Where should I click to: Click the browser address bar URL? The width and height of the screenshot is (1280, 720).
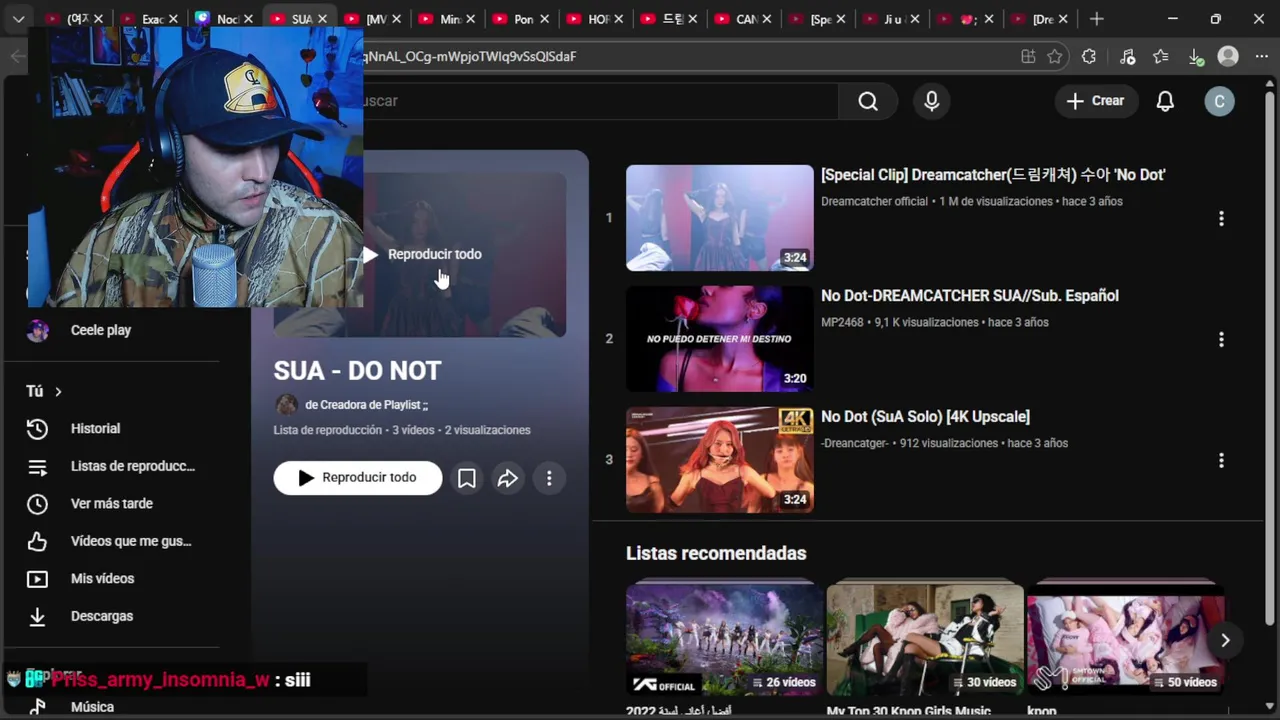[470, 57]
